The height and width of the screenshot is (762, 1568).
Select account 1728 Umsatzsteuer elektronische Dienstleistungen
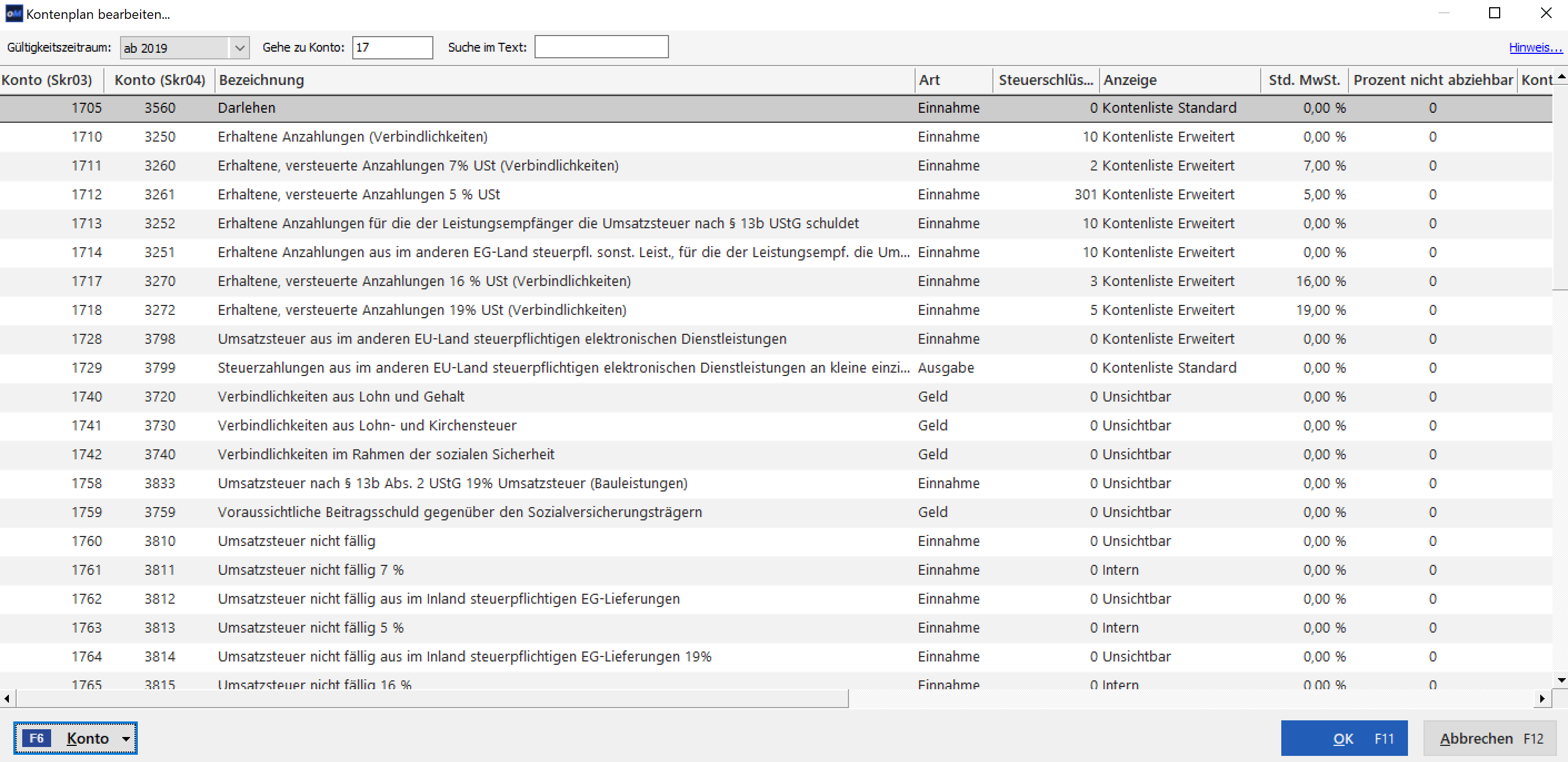(x=776, y=339)
